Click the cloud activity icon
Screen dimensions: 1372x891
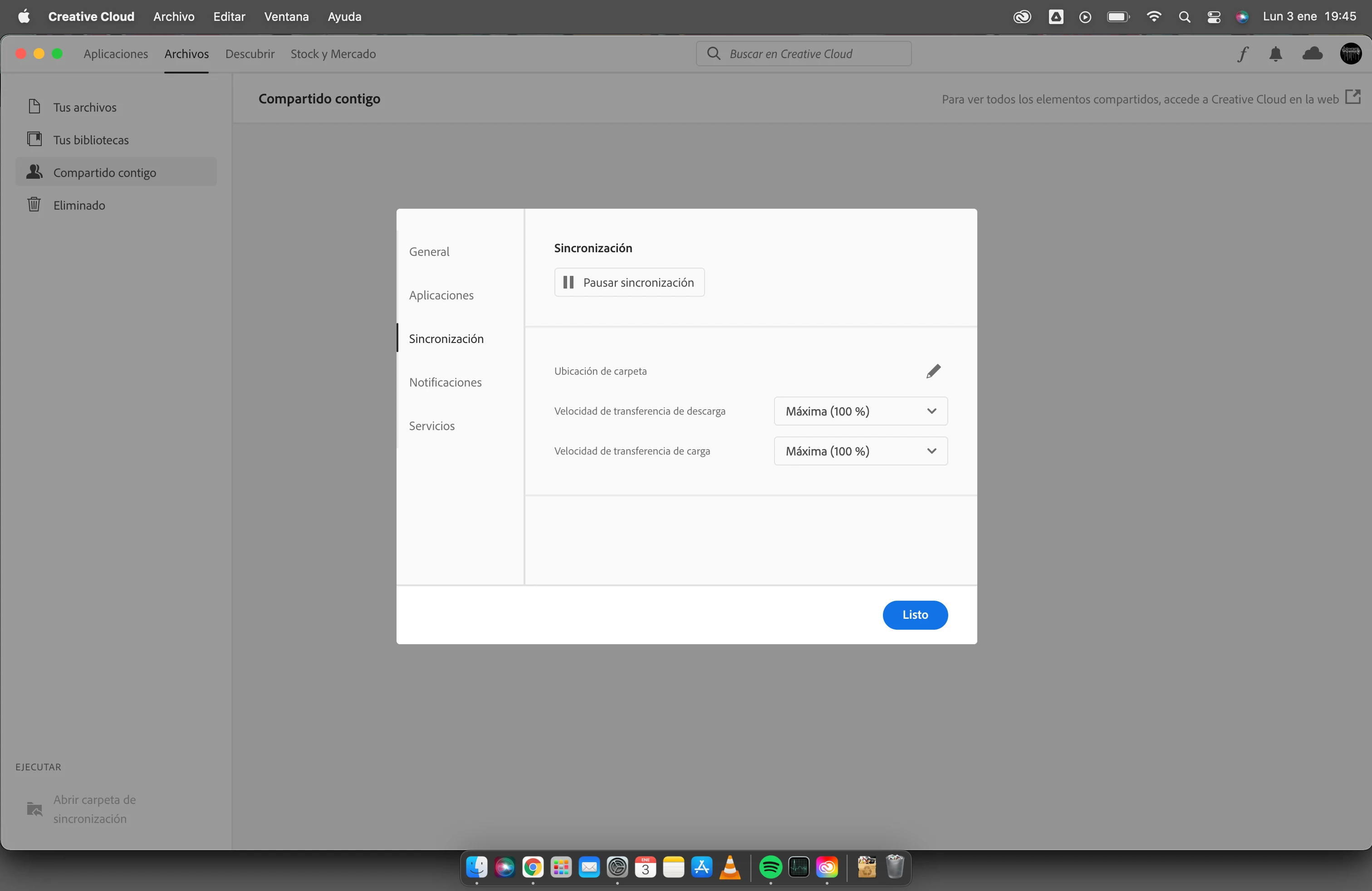pos(1313,54)
